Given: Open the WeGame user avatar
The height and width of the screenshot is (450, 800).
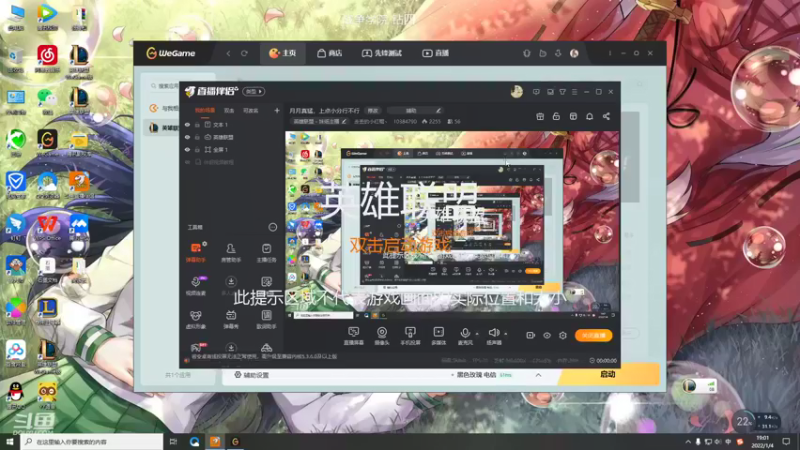Looking at the screenshot, I should click(574, 53).
